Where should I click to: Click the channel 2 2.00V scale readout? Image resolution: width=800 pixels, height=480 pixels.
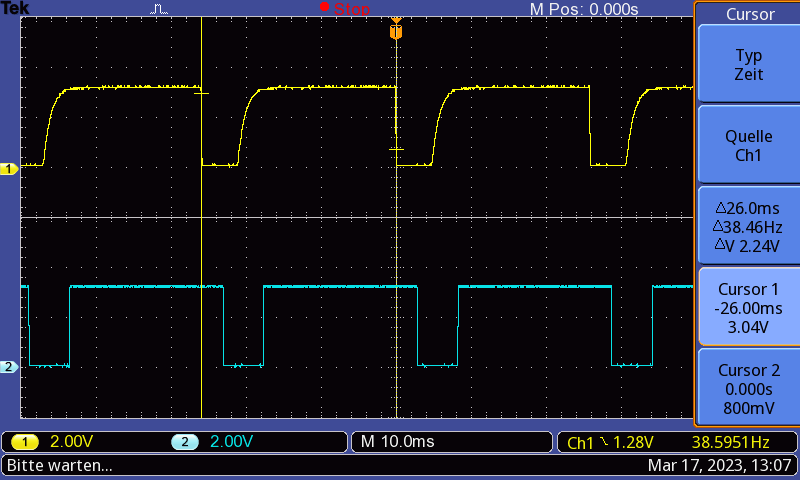coord(231,442)
